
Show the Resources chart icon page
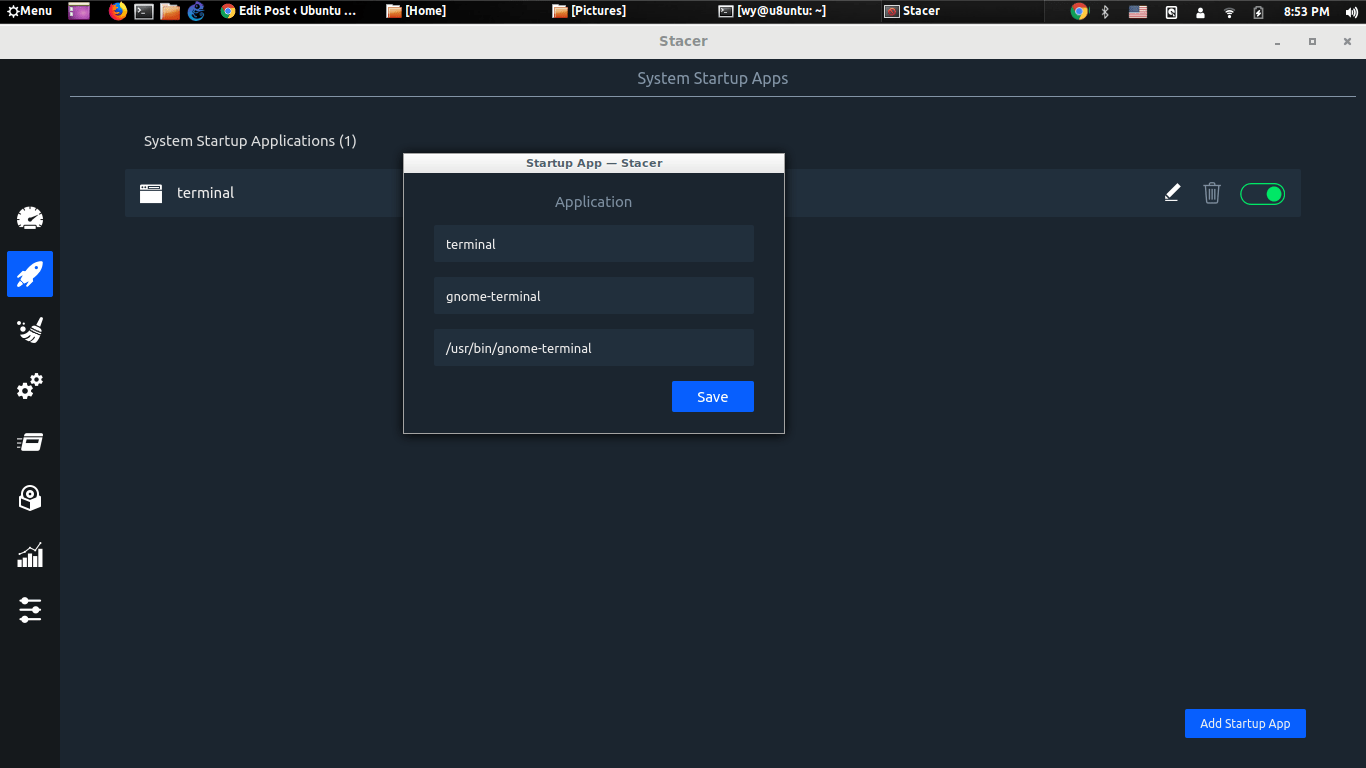30,554
